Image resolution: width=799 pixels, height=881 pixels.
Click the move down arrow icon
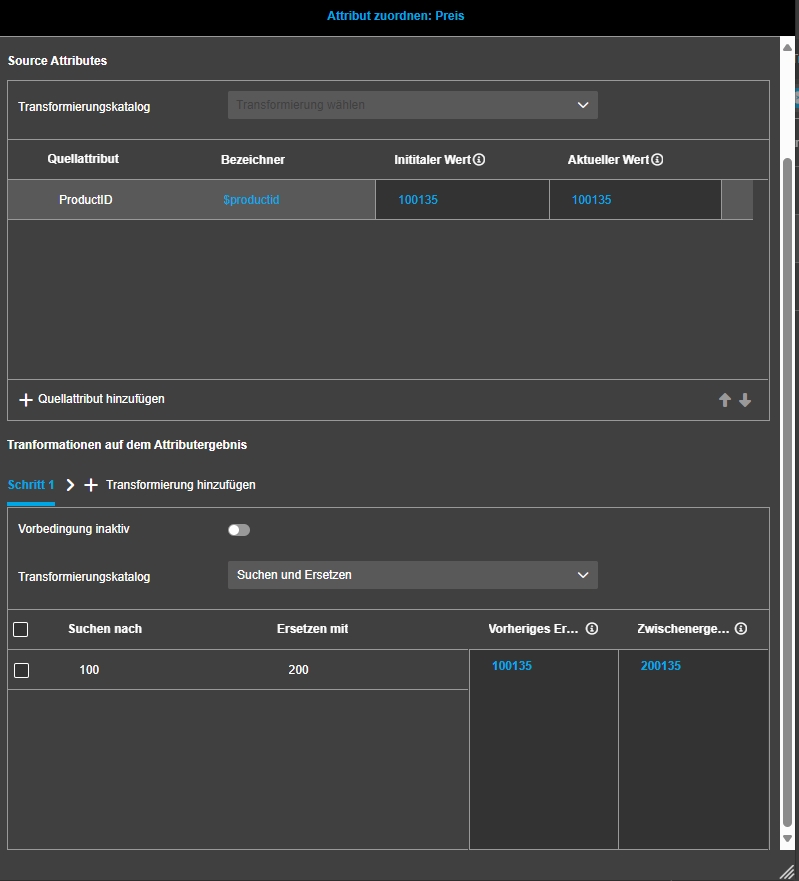point(745,400)
